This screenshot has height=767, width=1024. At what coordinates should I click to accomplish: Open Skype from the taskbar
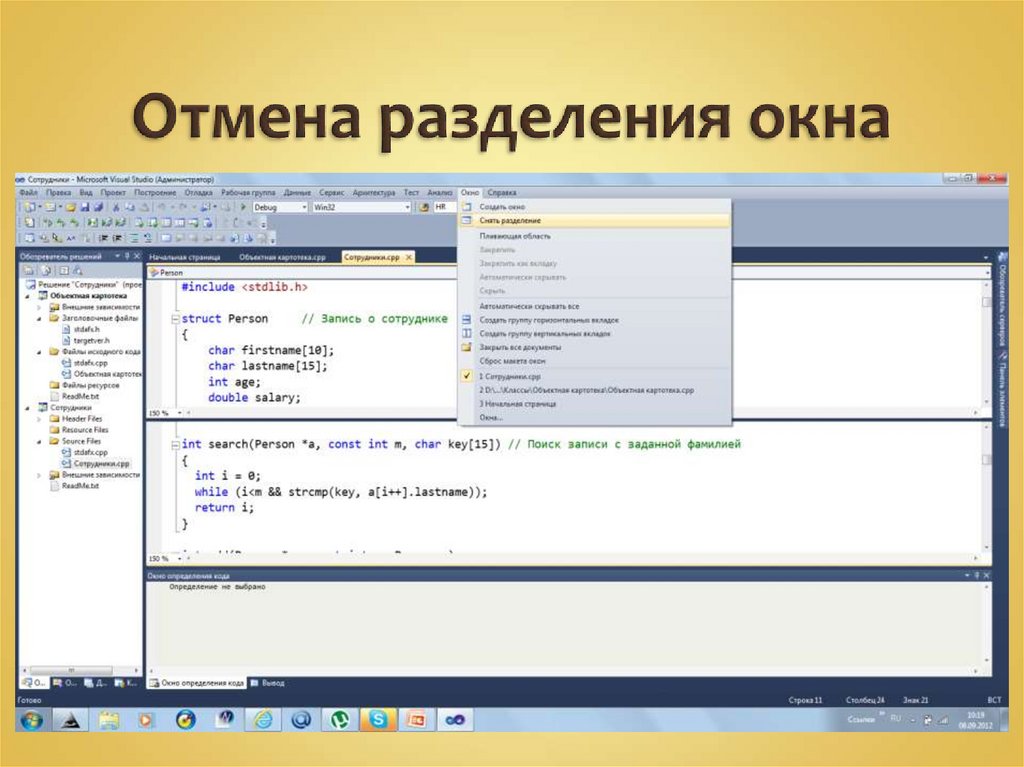pyautogui.click(x=377, y=720)
